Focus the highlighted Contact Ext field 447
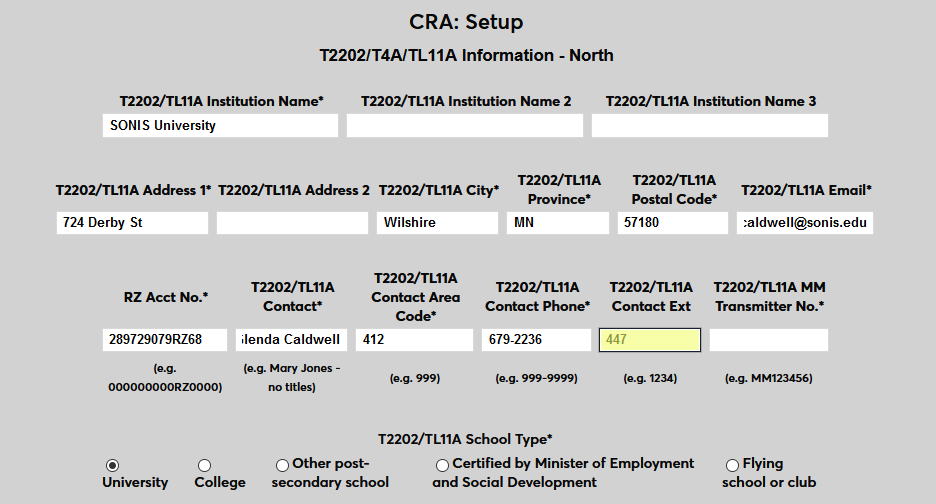 point(650,340)
